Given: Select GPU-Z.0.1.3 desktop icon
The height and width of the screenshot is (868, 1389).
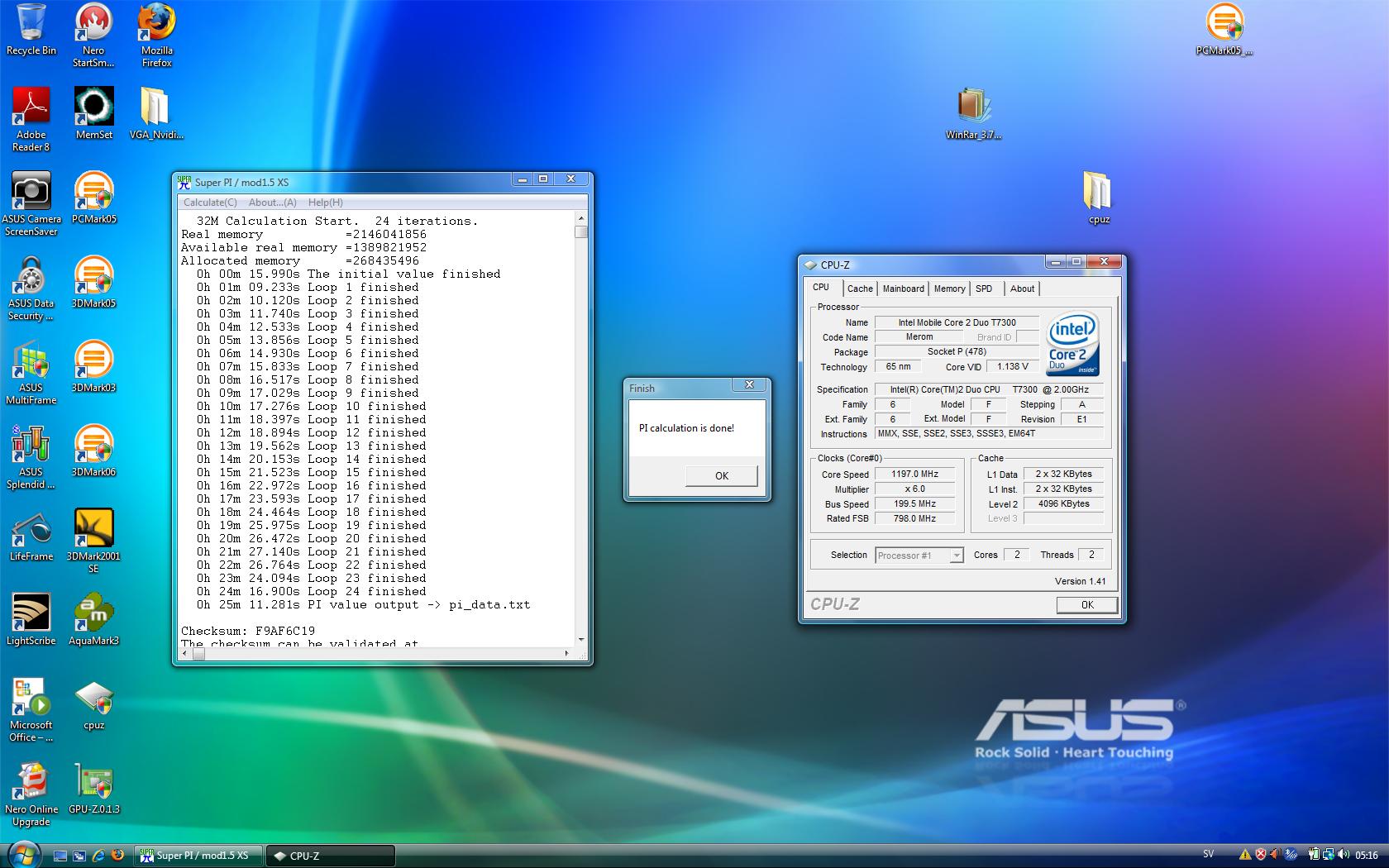Looking at the screenshot, I should click(93, 788).
